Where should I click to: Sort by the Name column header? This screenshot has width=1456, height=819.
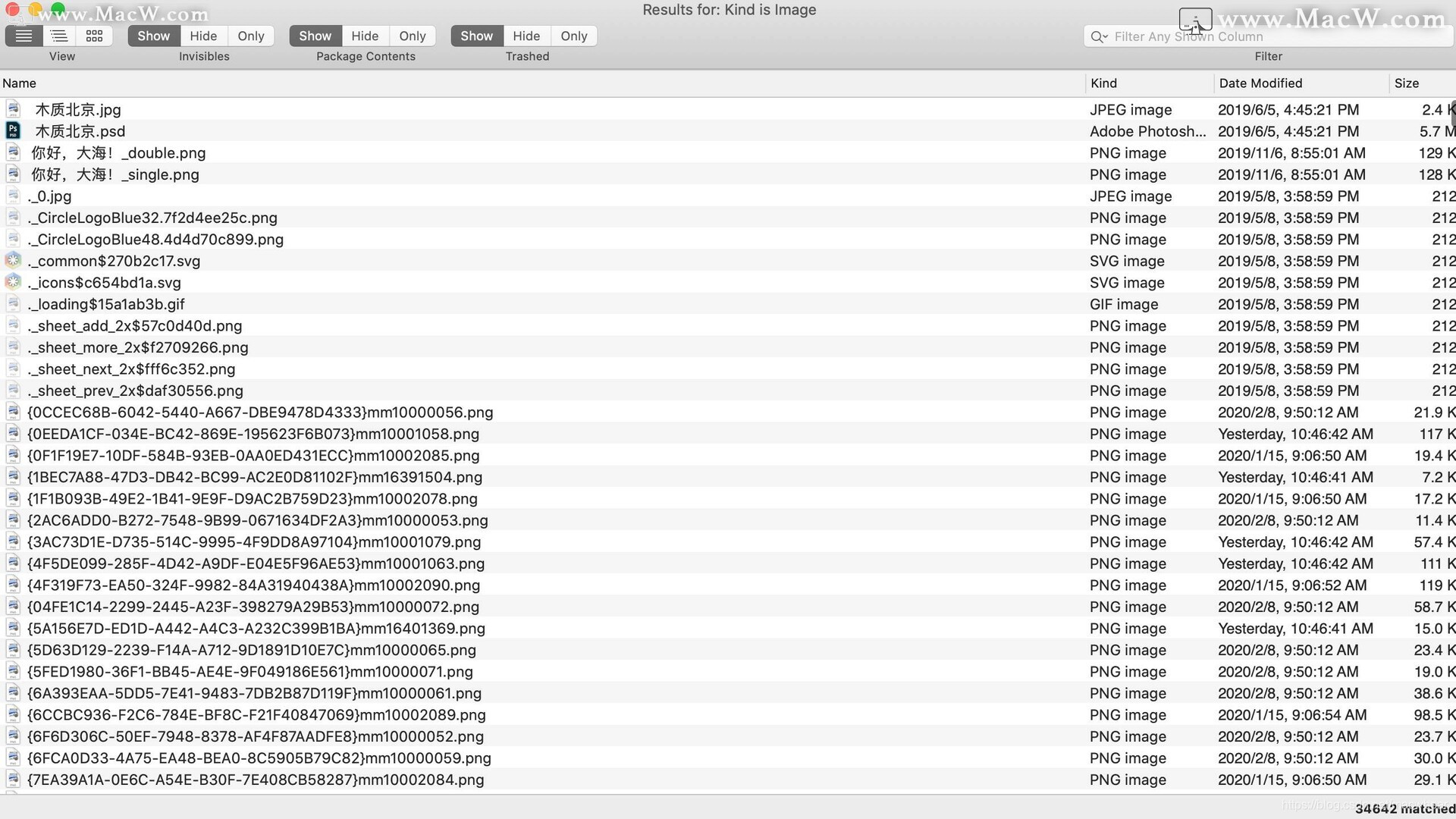pos(20,83)
